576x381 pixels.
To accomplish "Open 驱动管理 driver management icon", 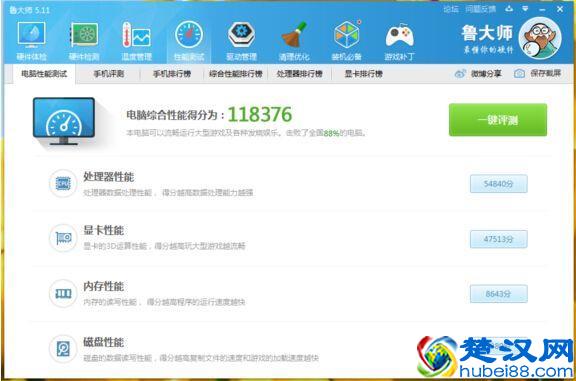I will [x=241, y=35].
